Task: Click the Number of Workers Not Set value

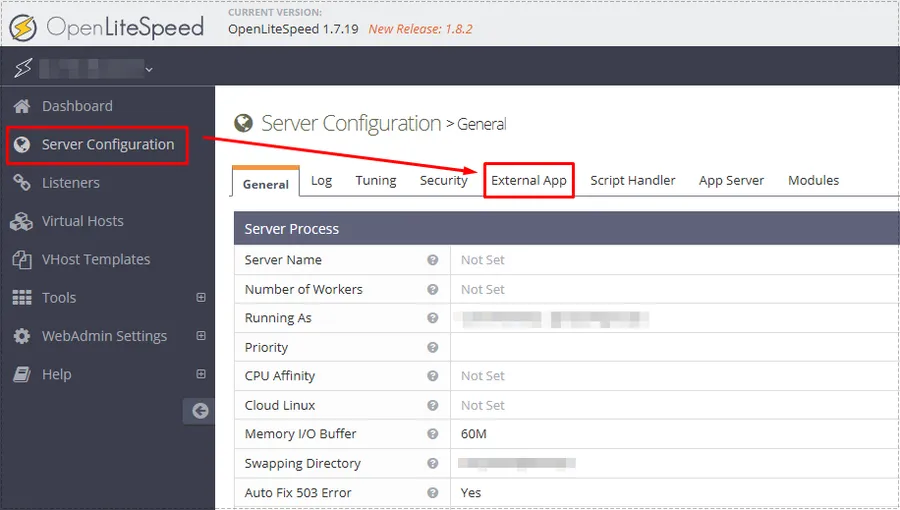Action: pyautogui.click(x=483, y=290)
